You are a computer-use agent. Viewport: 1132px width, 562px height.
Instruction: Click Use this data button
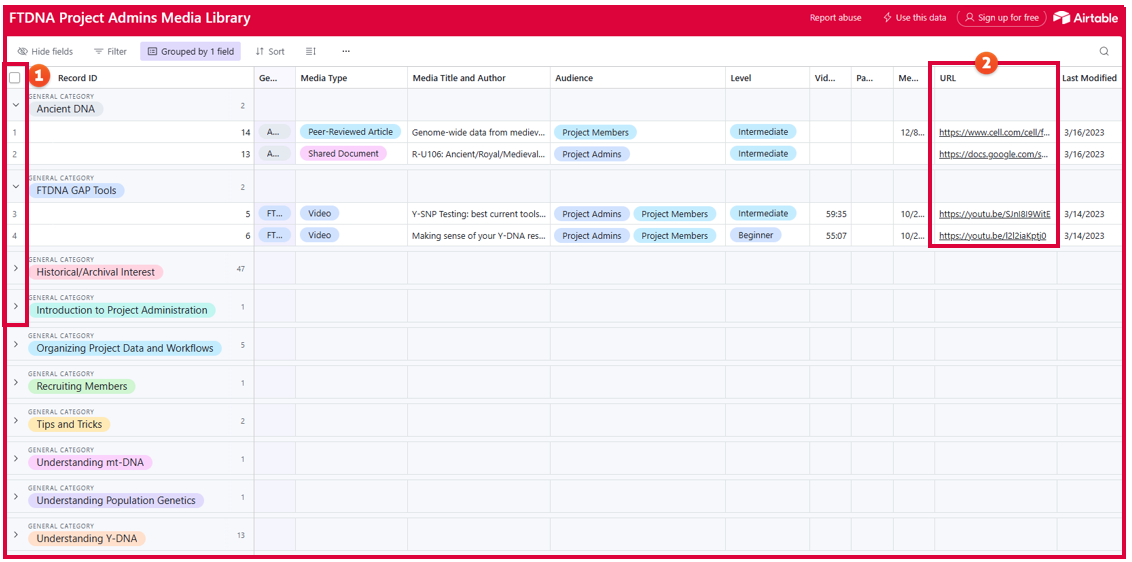tap(914, 18)
